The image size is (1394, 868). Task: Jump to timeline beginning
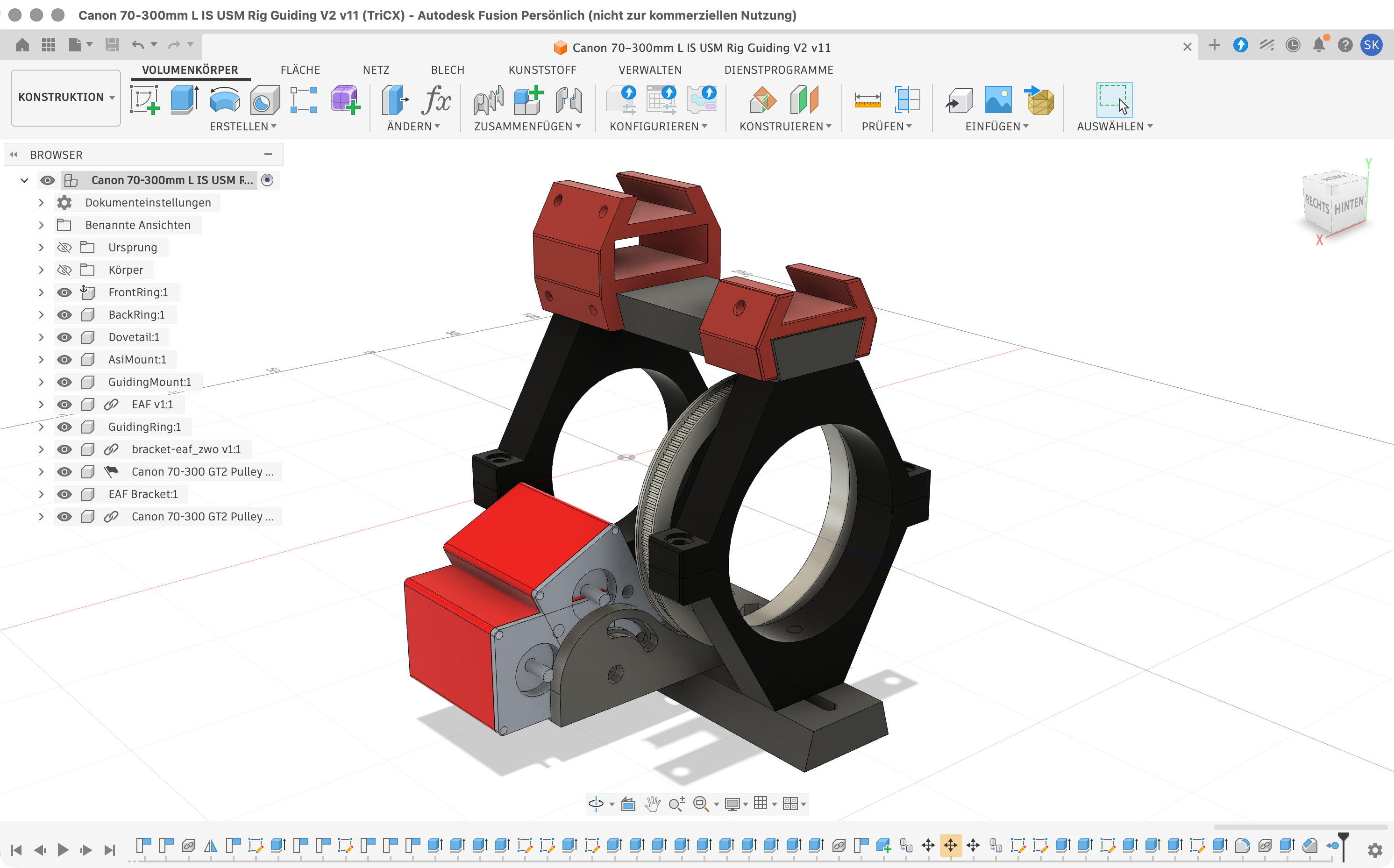(17, 850)
